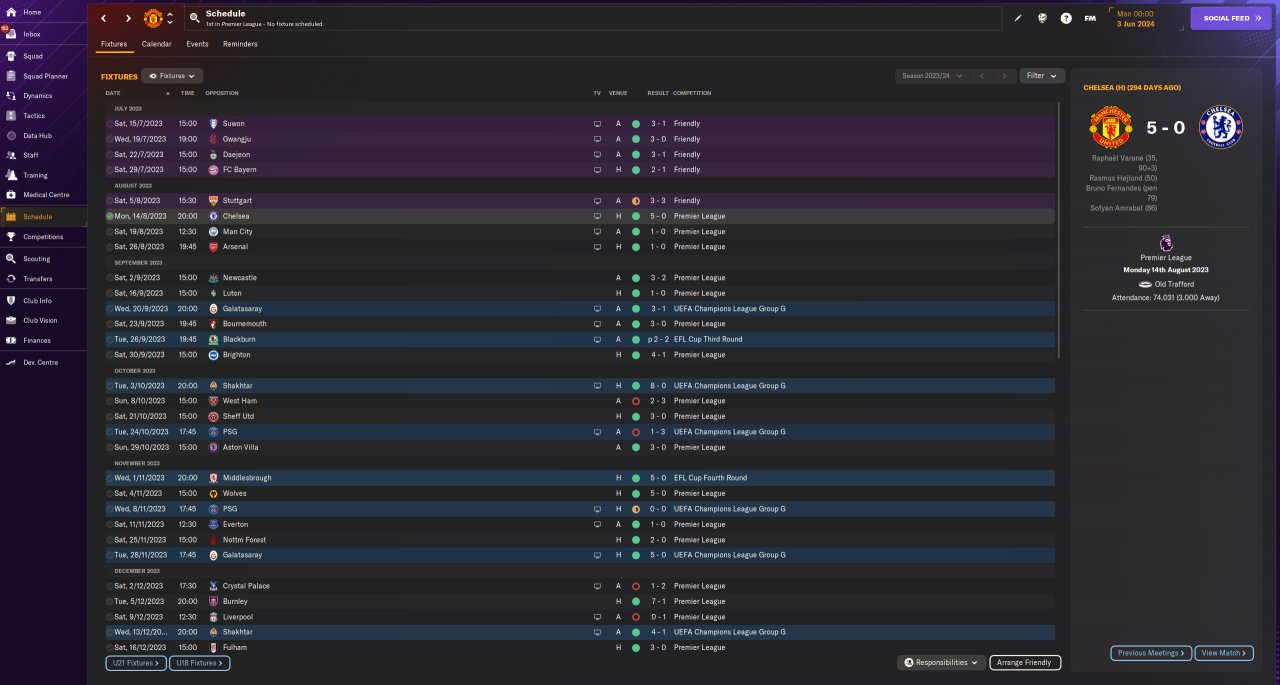Toggle the marker on the Stuttgart fixture row
The height and width of the screenshot is (685, 1280).
110,201
